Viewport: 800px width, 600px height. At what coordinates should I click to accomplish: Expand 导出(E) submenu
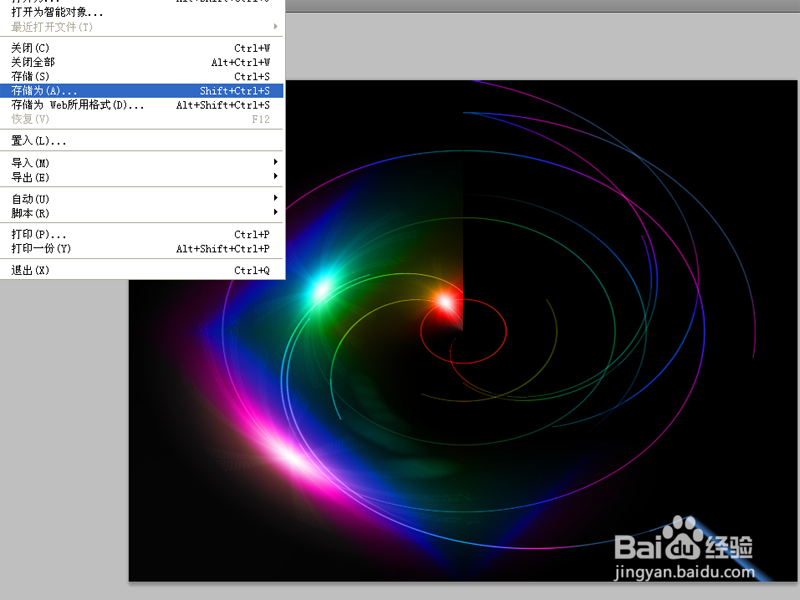tap(142, 177)
